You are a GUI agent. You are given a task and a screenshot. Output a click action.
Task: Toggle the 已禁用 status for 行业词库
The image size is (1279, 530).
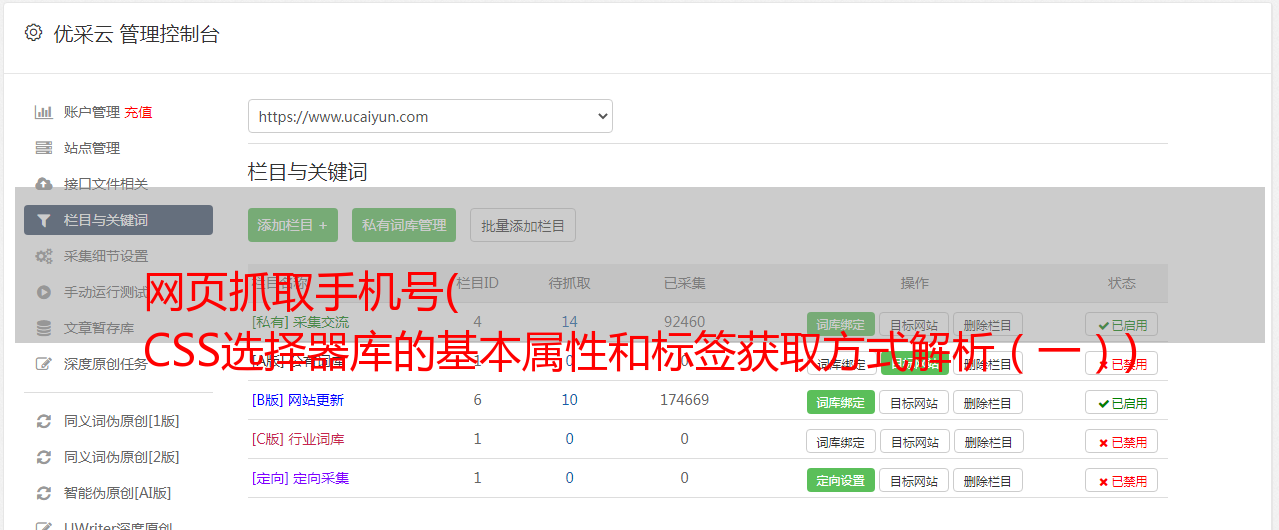pyautogui.click(x=1122, y=441)
